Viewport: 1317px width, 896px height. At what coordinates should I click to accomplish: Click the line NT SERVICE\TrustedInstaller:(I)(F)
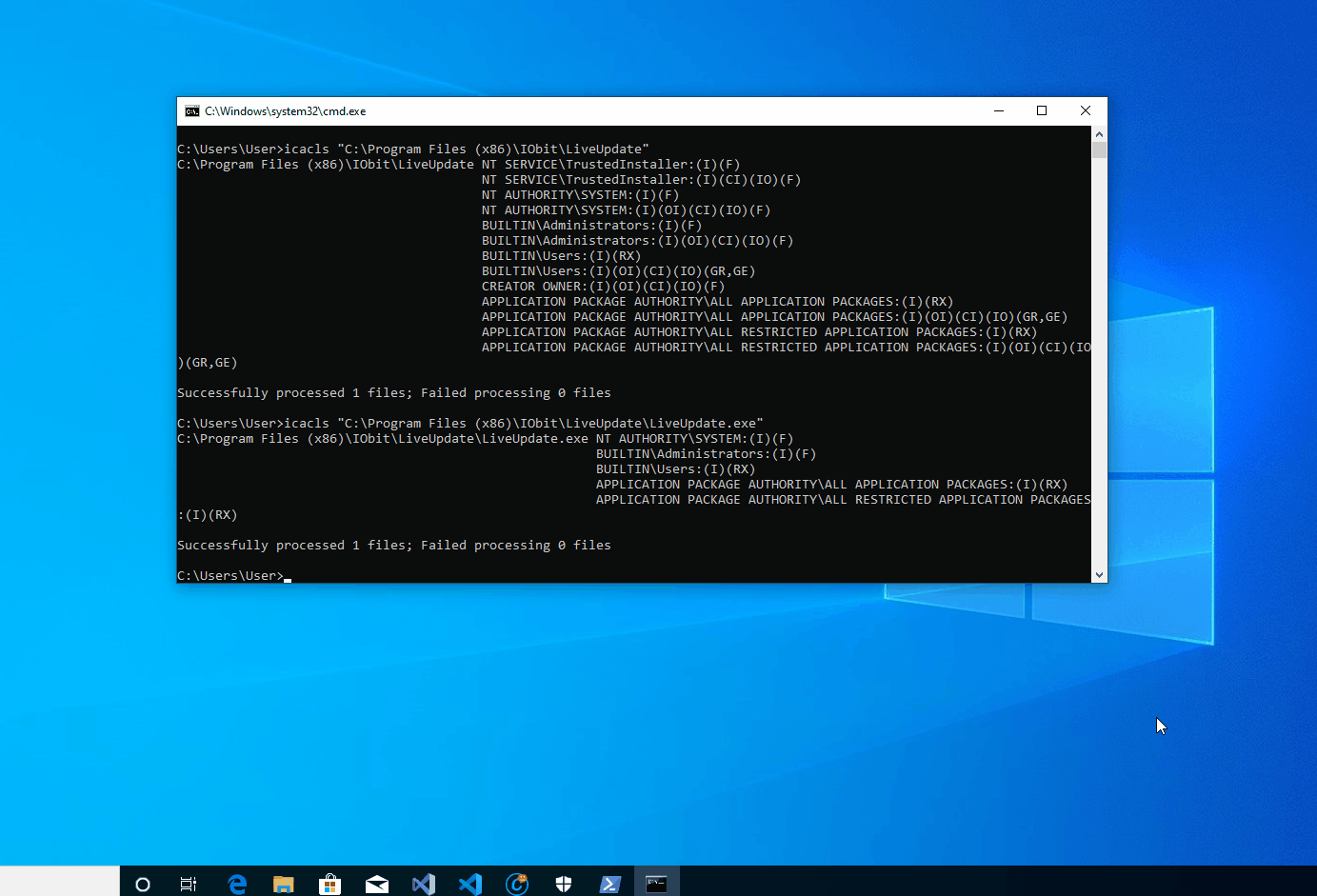coord(610,165)
